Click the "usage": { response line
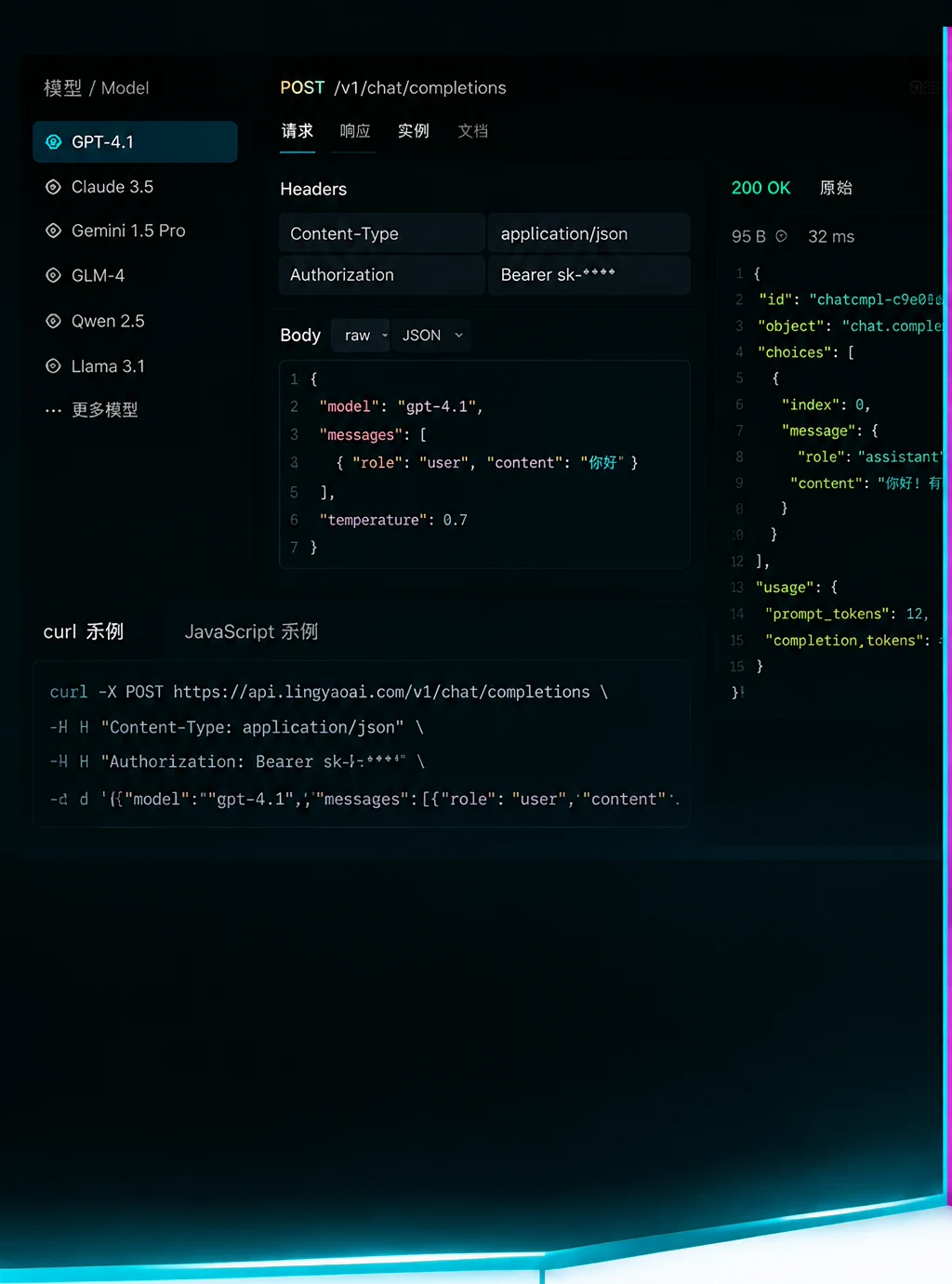The width and height of the screenshot is (952, 1284). pos(797,588)
